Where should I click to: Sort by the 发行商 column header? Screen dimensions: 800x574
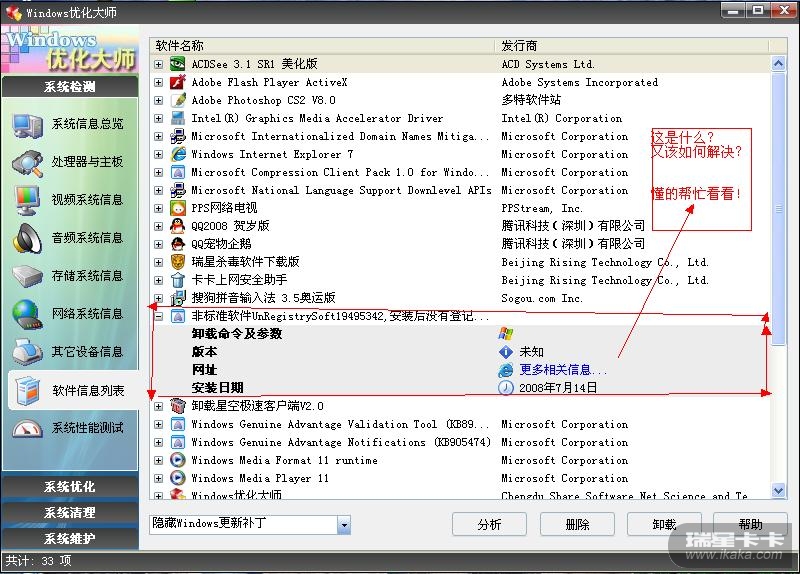(632, 46)
